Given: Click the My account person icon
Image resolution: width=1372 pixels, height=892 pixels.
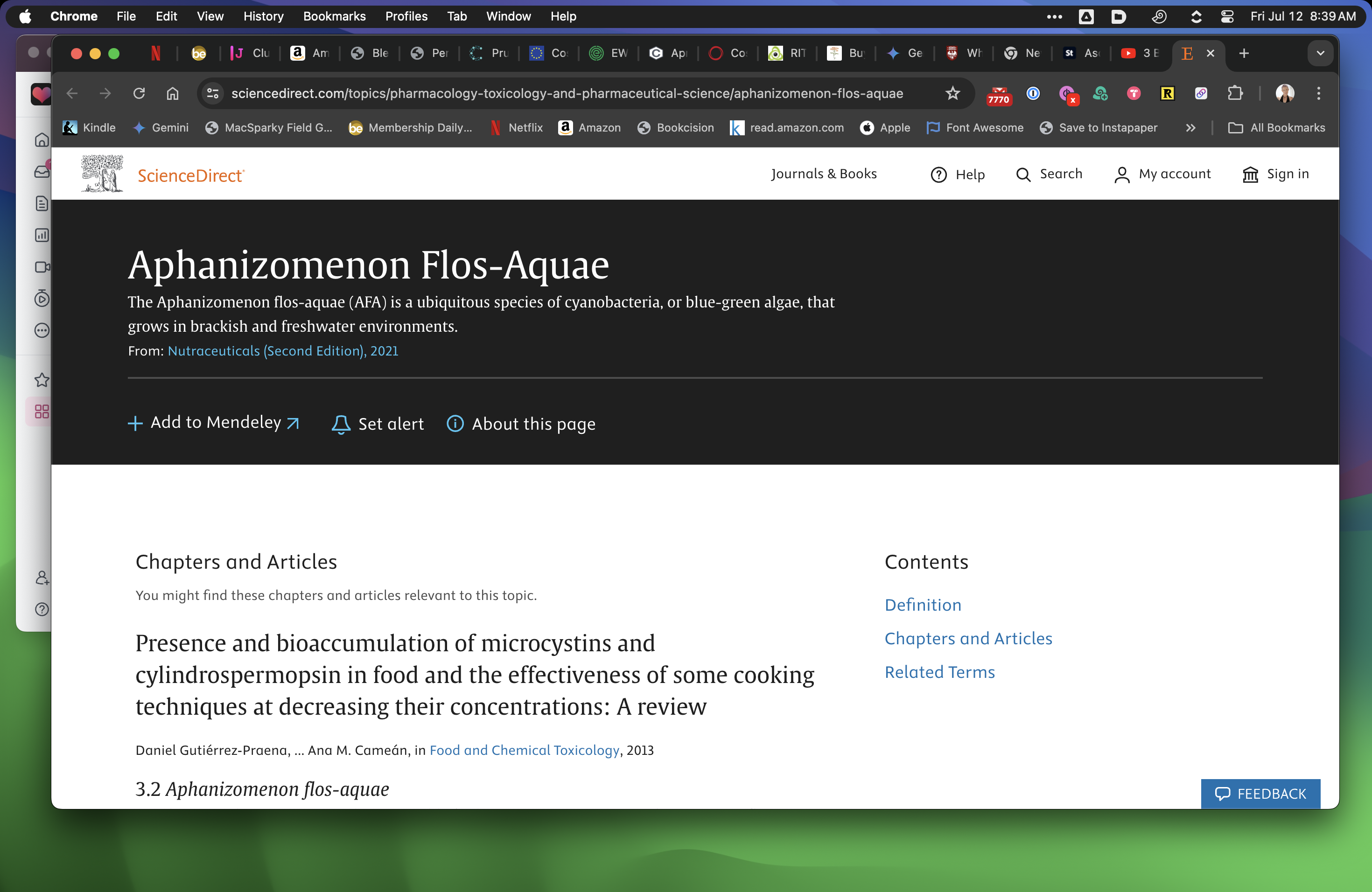Looking at the screenshot, I should click(1122, 174).
